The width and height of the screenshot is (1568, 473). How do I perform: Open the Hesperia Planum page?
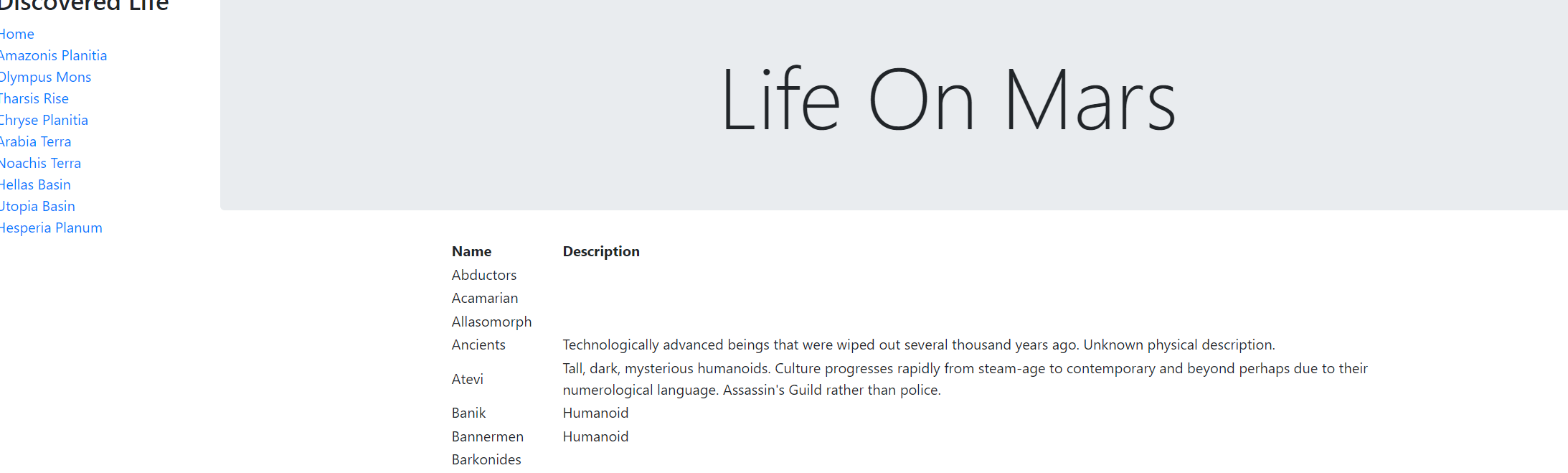[51, 228]
